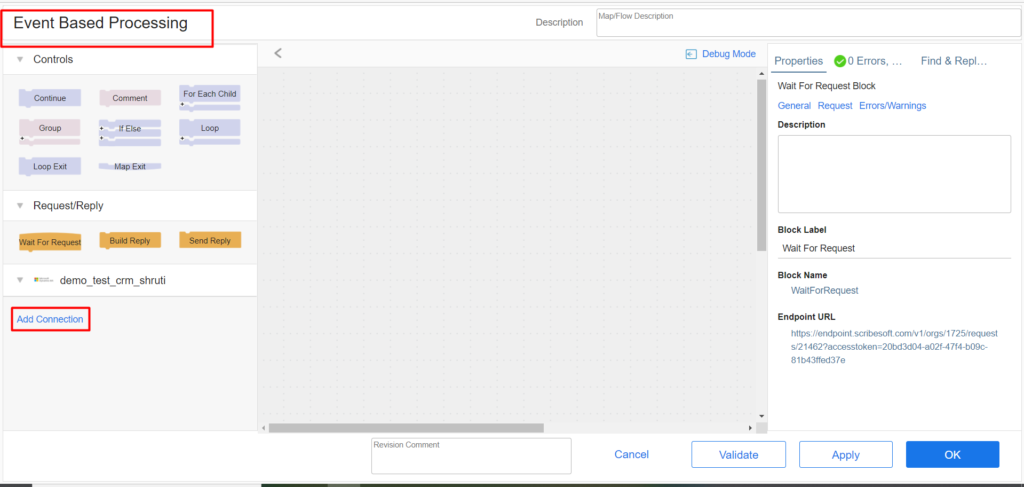Select the Comment control block
The height and width of the screenshot is (487, 1024).
point(130,98)
